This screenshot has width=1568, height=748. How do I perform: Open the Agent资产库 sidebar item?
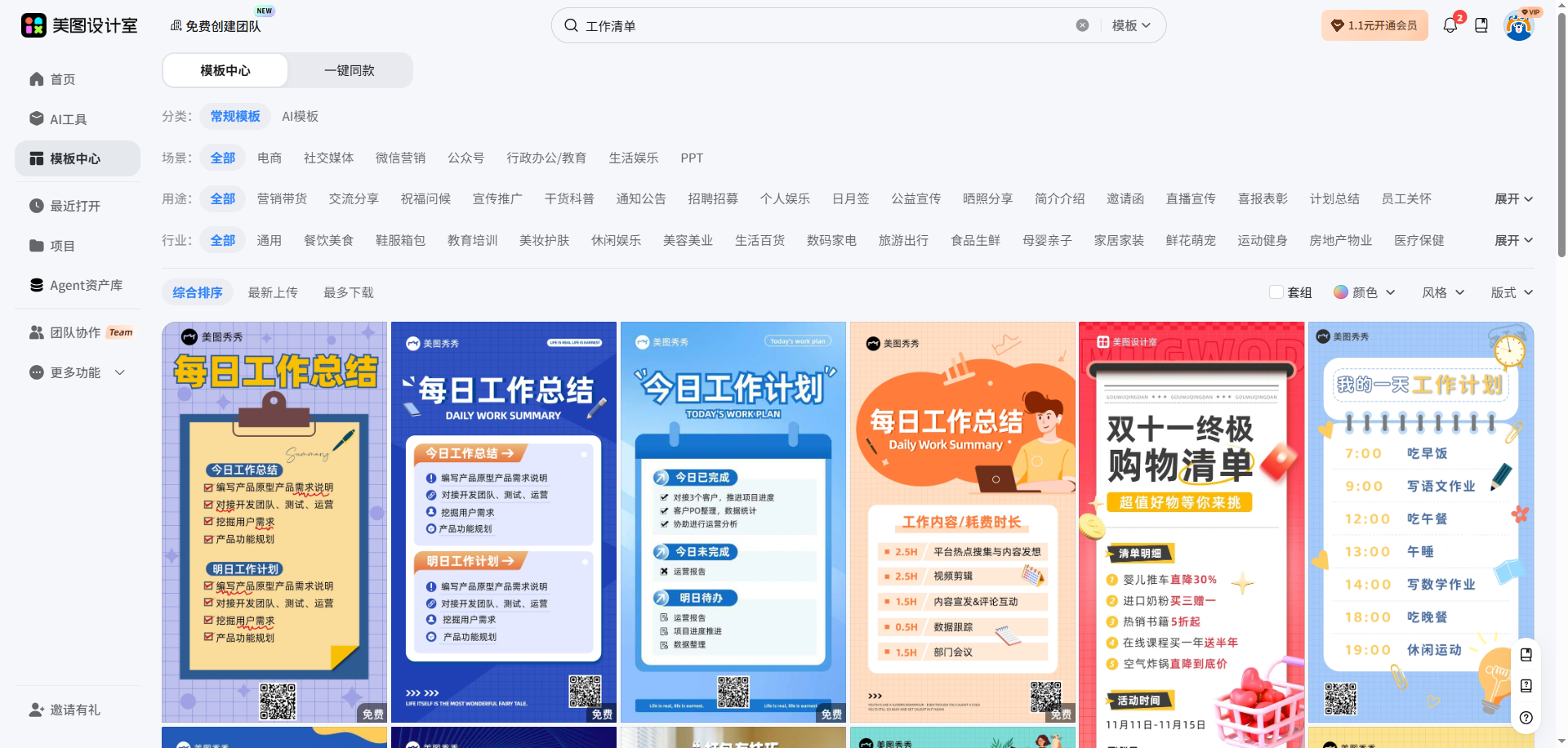86,285
